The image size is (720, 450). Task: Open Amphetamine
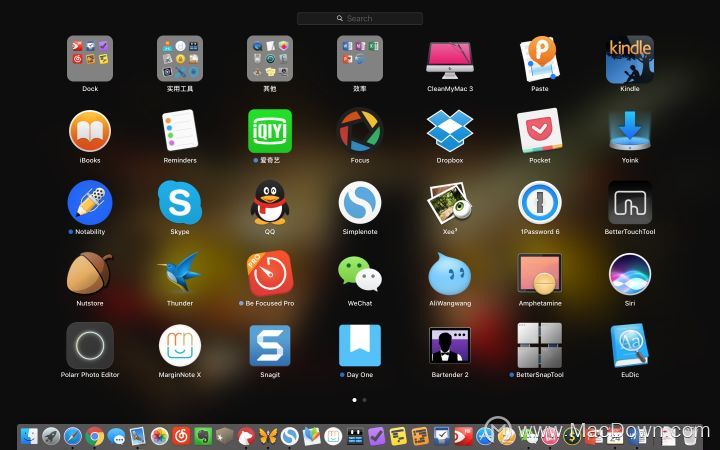(540, 274)
